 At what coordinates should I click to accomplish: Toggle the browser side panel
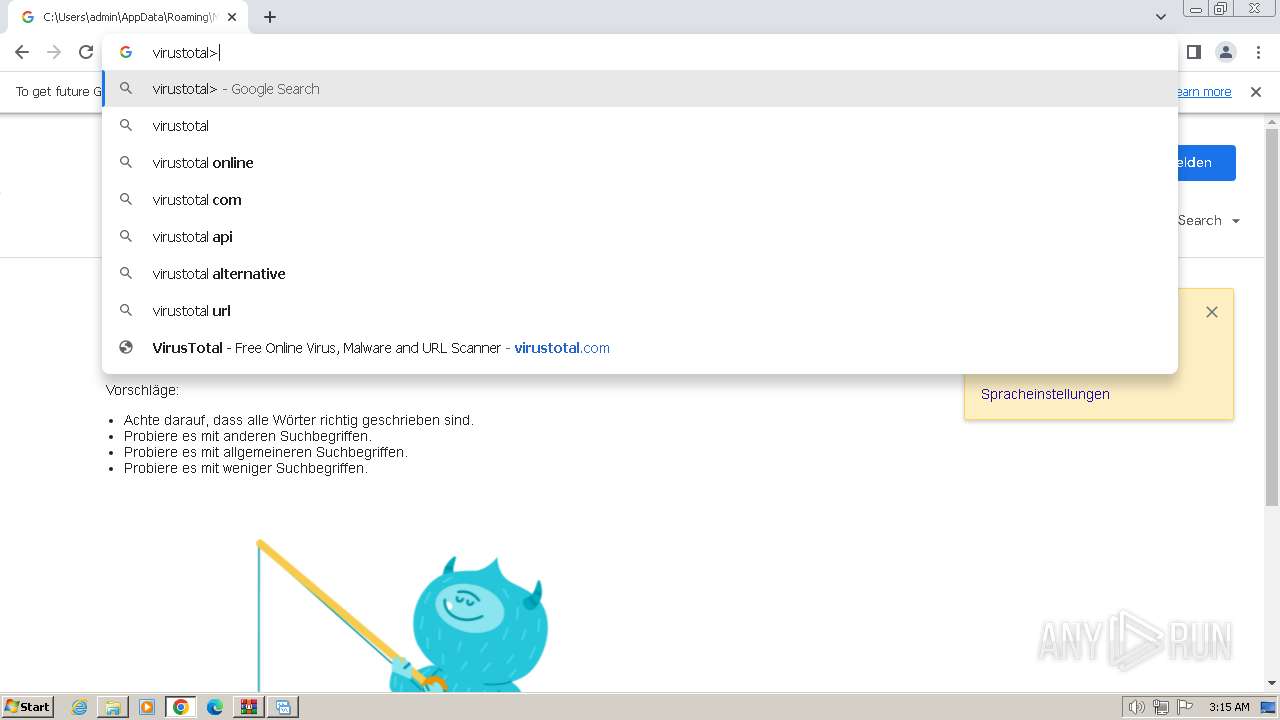click(x=1193, y=52)
